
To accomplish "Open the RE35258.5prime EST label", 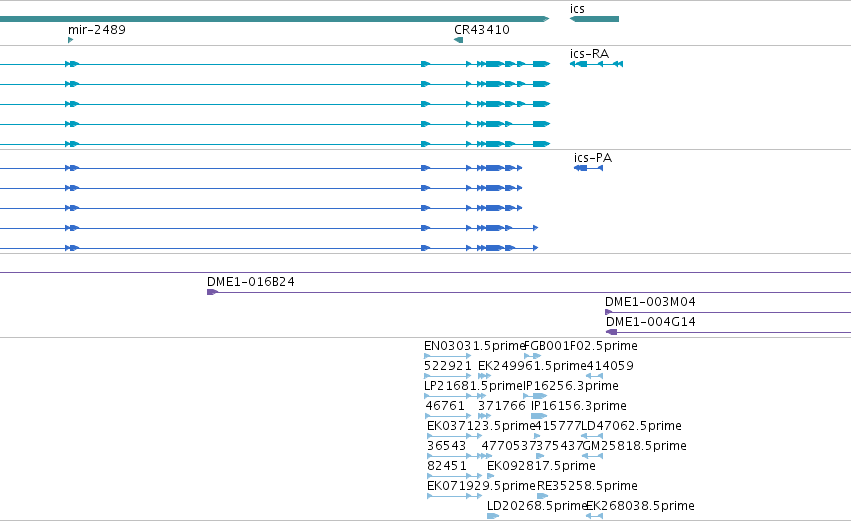I will (587, 486).
